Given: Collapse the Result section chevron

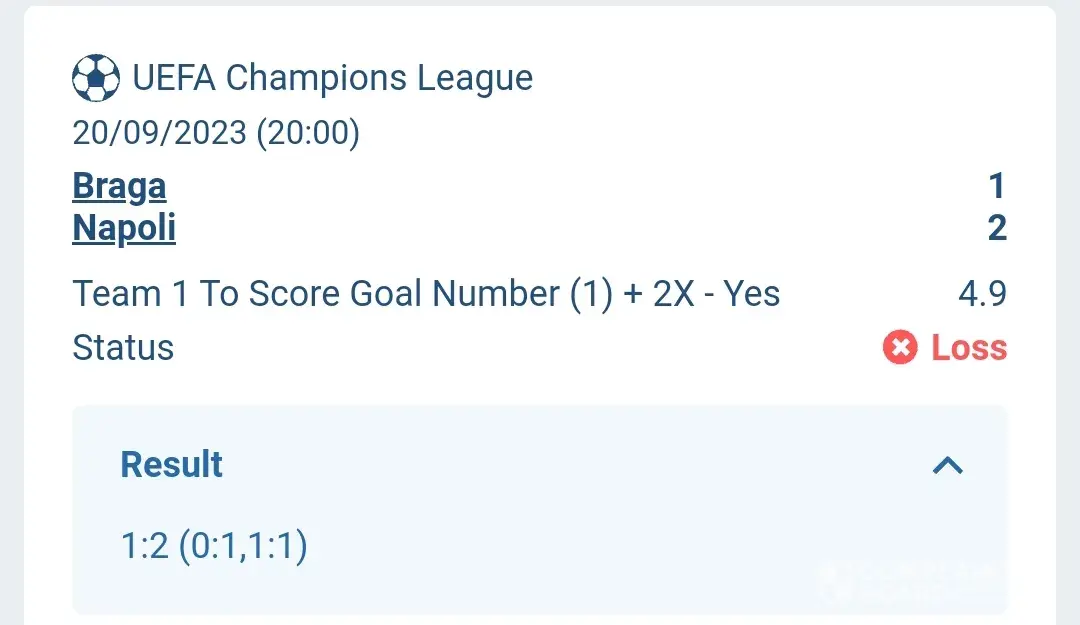Looking at the screenshot, I should pos(947,464).
